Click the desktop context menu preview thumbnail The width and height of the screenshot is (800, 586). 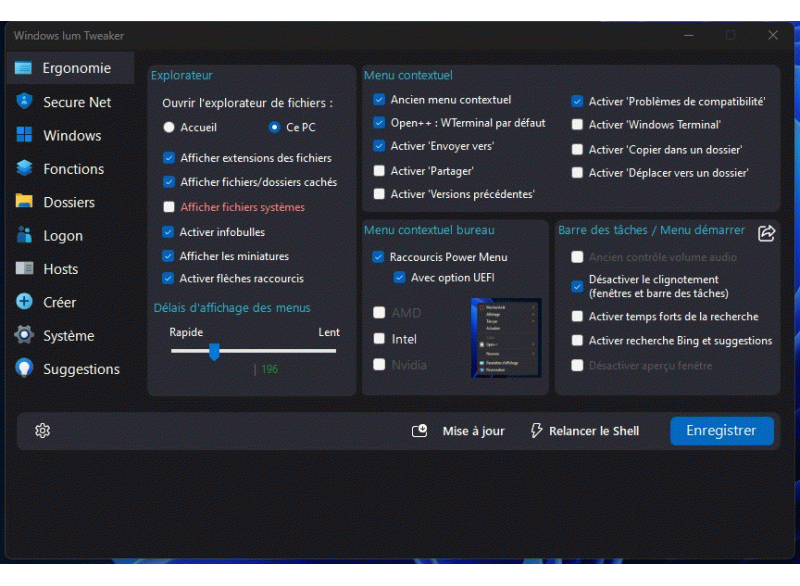[x=506, y=338]
